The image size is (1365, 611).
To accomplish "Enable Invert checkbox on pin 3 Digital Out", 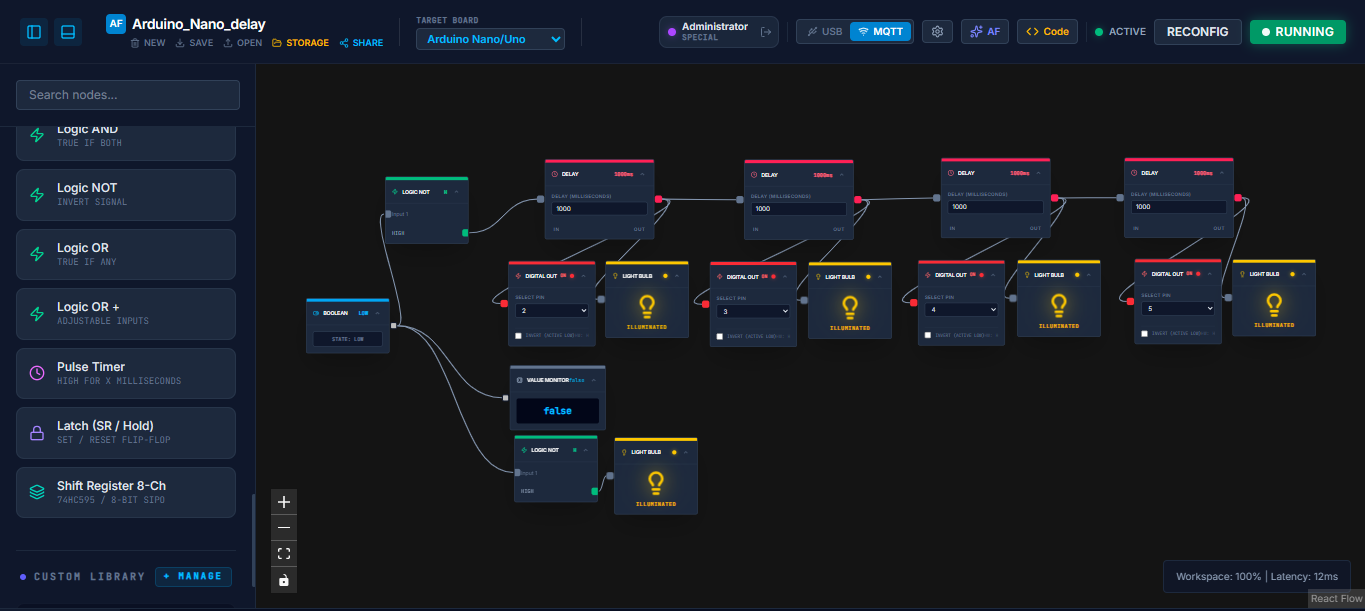I will coord(719,337).
